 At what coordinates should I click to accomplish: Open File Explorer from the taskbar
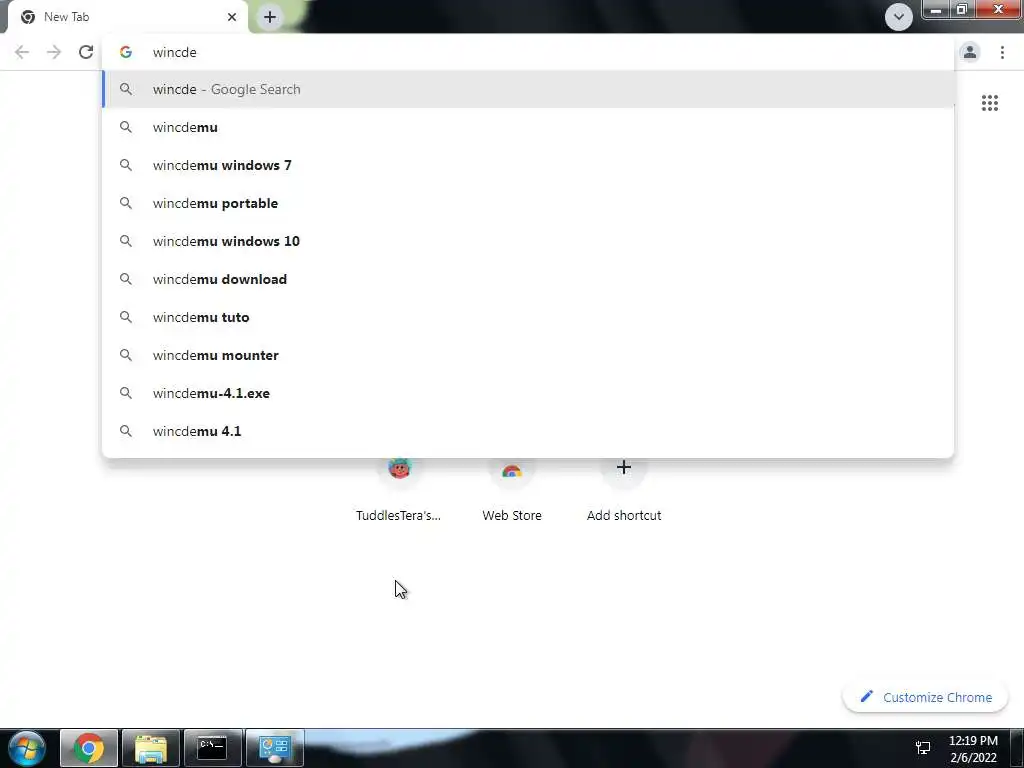pos(150,748)
